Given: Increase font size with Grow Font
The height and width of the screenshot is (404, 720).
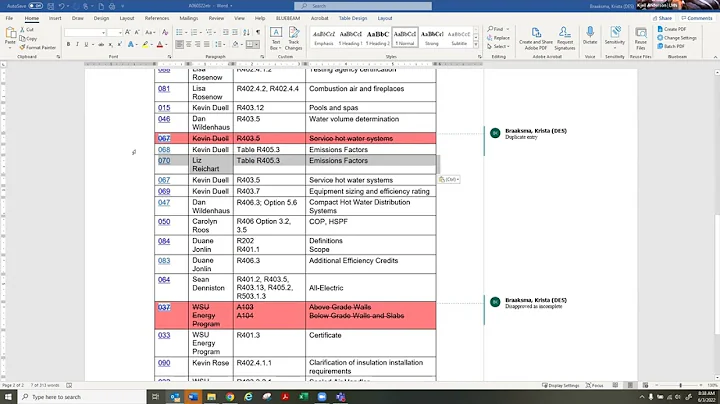Looking at the screenshot, I should point(128,32).
